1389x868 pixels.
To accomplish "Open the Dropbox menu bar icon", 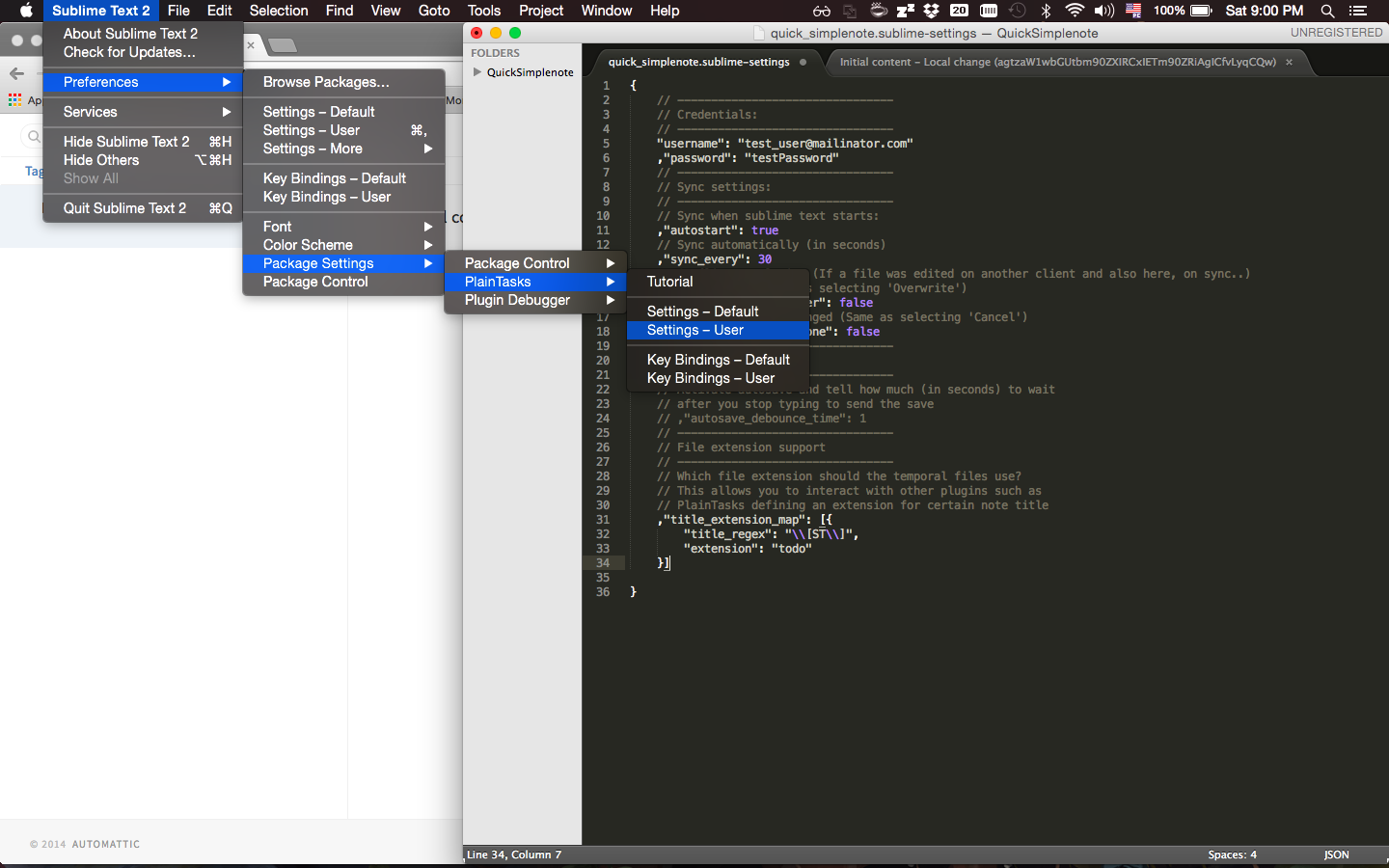I will (932, 11).
